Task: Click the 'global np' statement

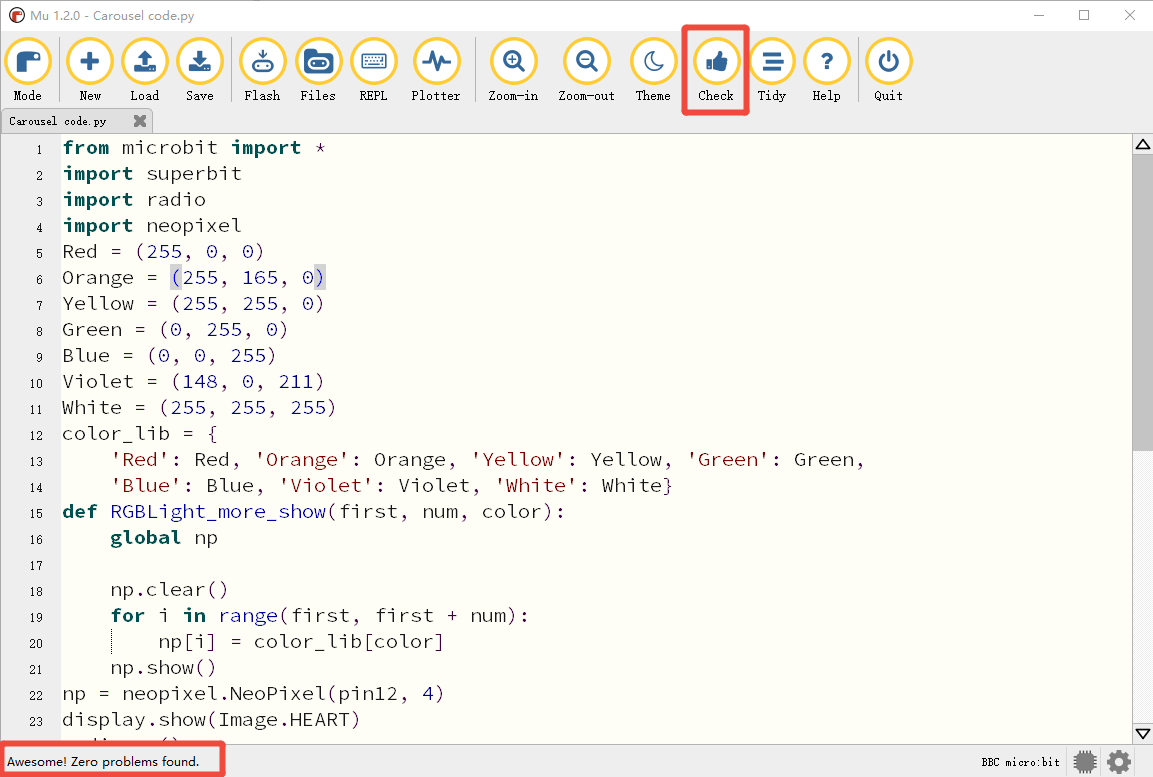Action: tap(164, 537)
